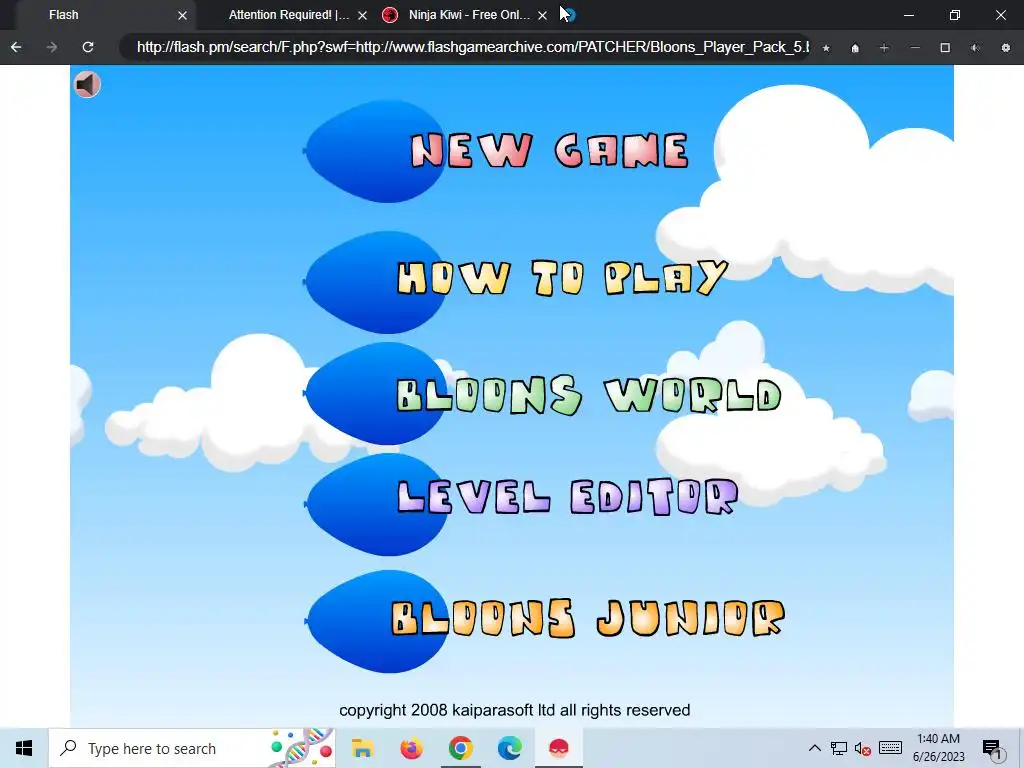
Task: Click the Type here to search box
Action: click(191, 748)
